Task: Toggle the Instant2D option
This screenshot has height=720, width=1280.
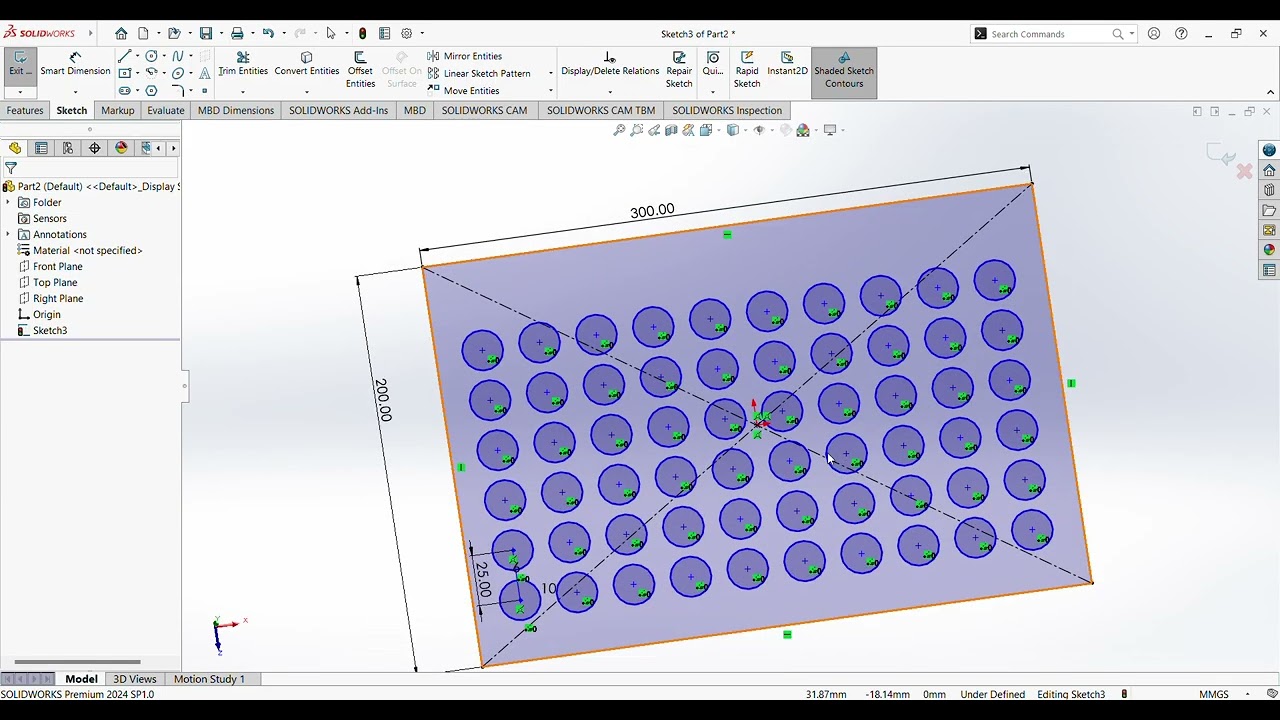Action: [787, 65]
